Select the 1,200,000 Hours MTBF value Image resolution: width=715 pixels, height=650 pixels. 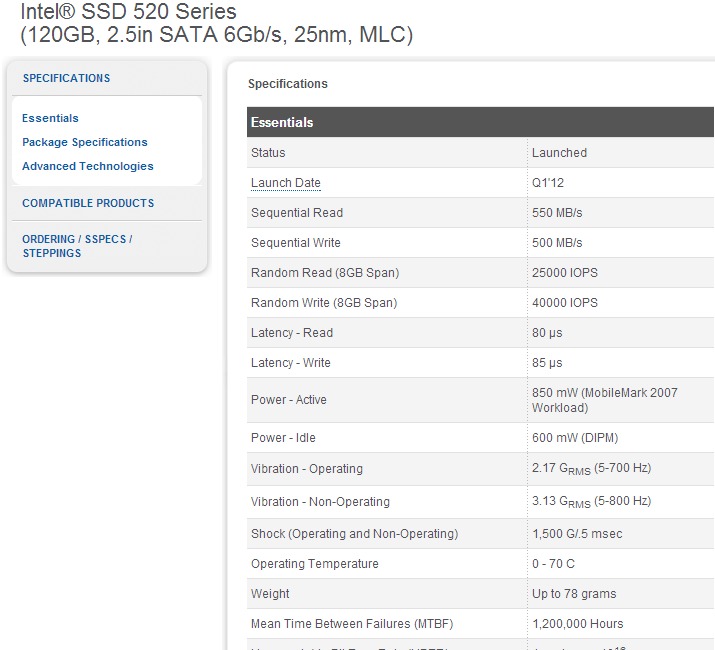pyautogui.click(x=578, y=624)
